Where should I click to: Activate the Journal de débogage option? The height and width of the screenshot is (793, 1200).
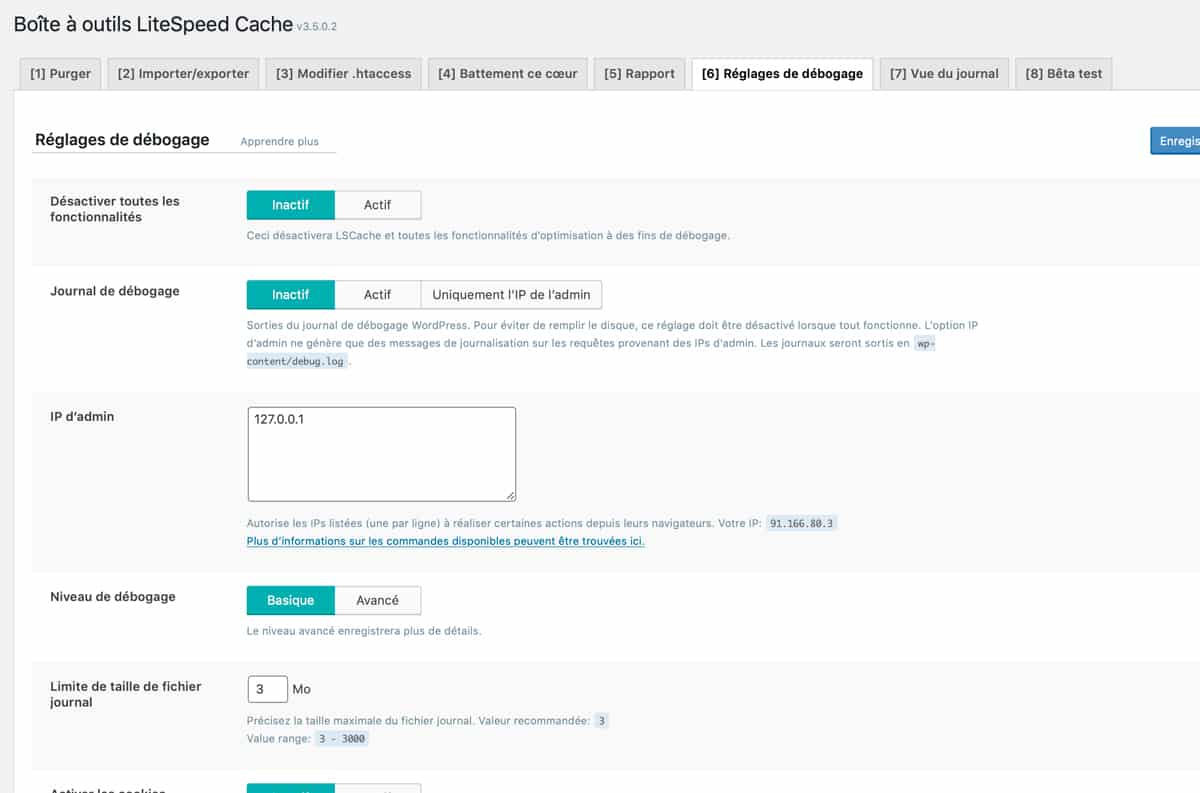point(377,294)
